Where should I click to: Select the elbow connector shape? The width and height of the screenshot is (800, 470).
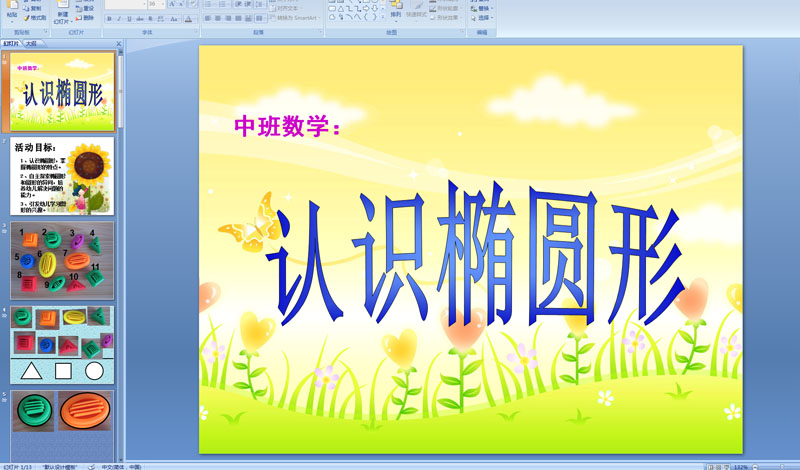[349, 9]
